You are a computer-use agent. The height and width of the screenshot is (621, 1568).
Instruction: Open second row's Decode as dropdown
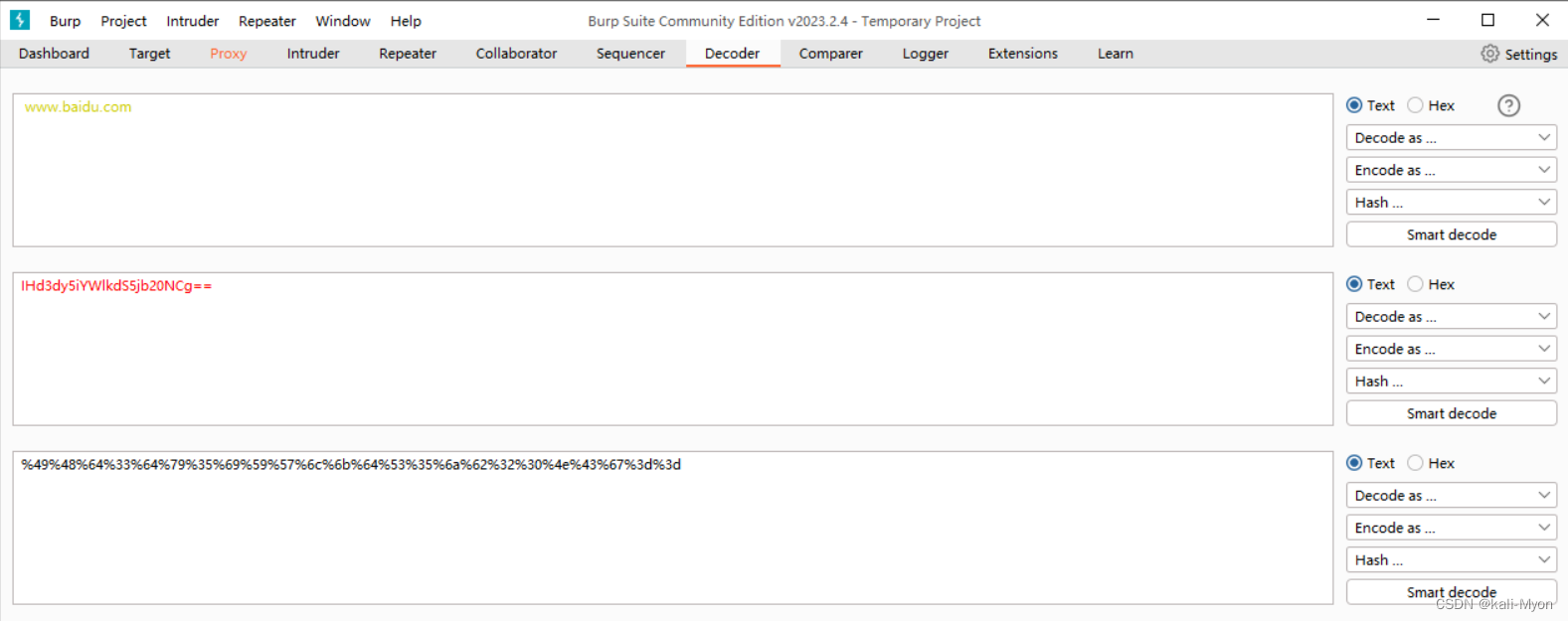[1451, 317]
